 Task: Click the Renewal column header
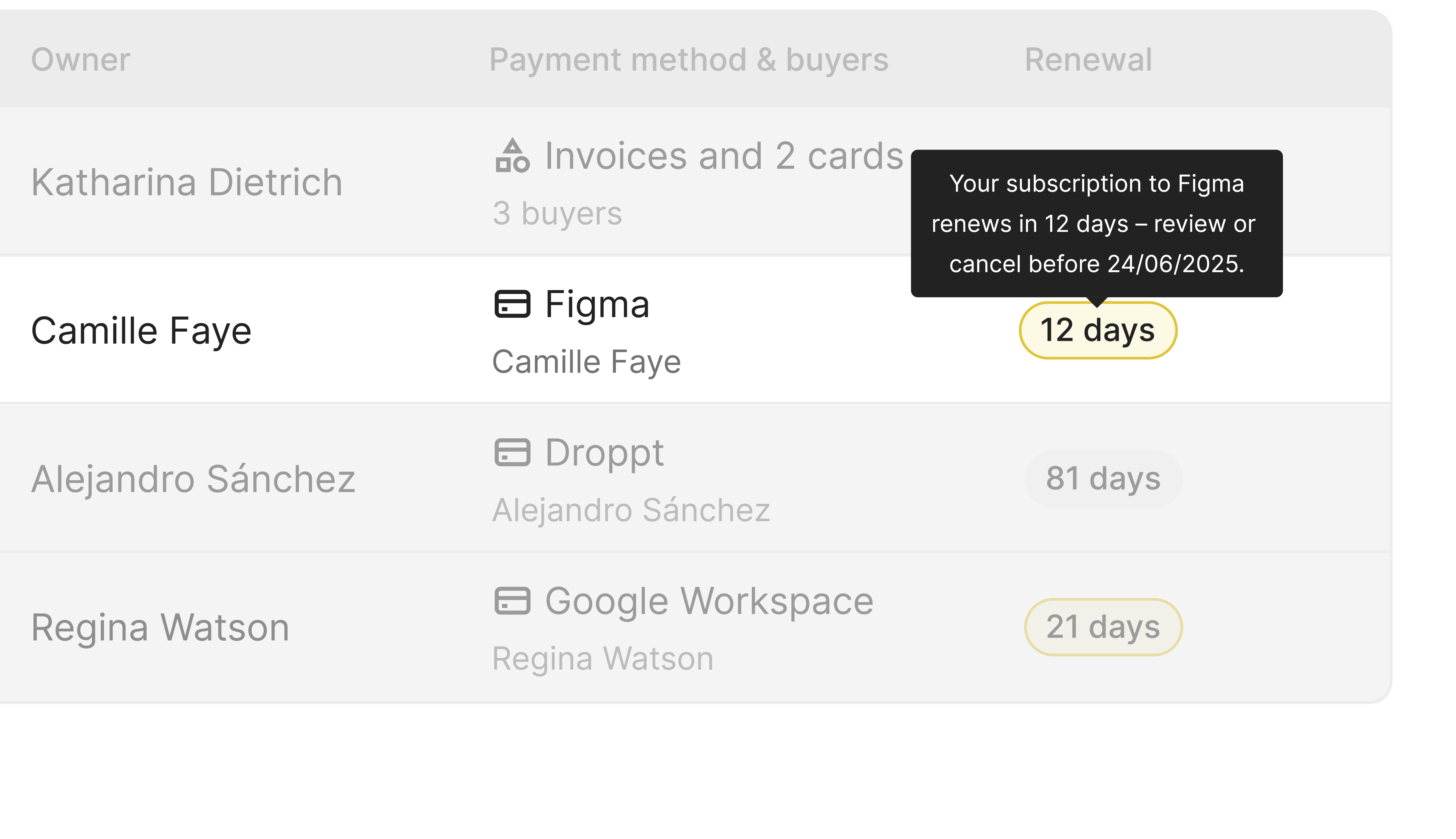click(x=1088, y=59)
